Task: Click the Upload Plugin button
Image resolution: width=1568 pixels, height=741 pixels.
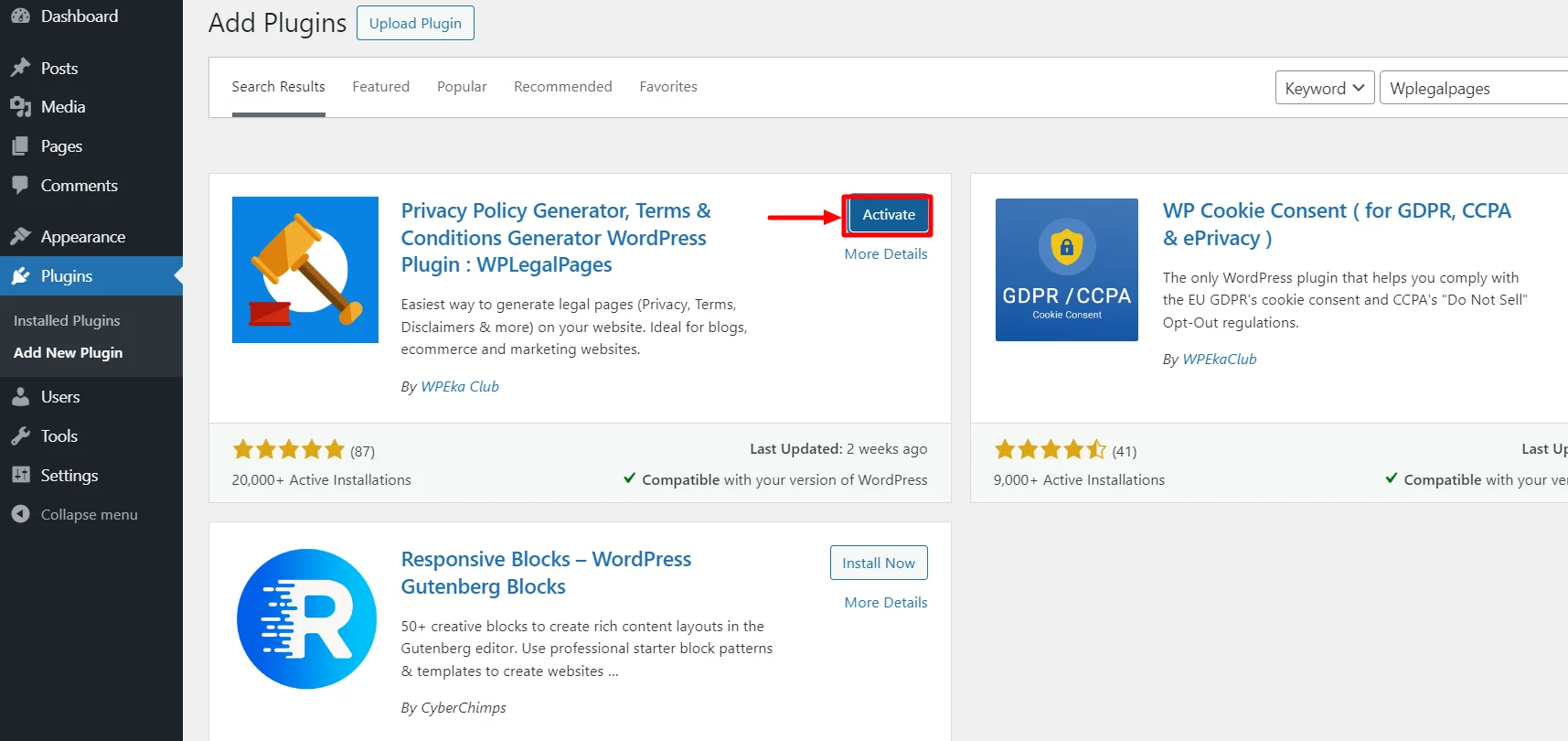Action: point(415,24)
